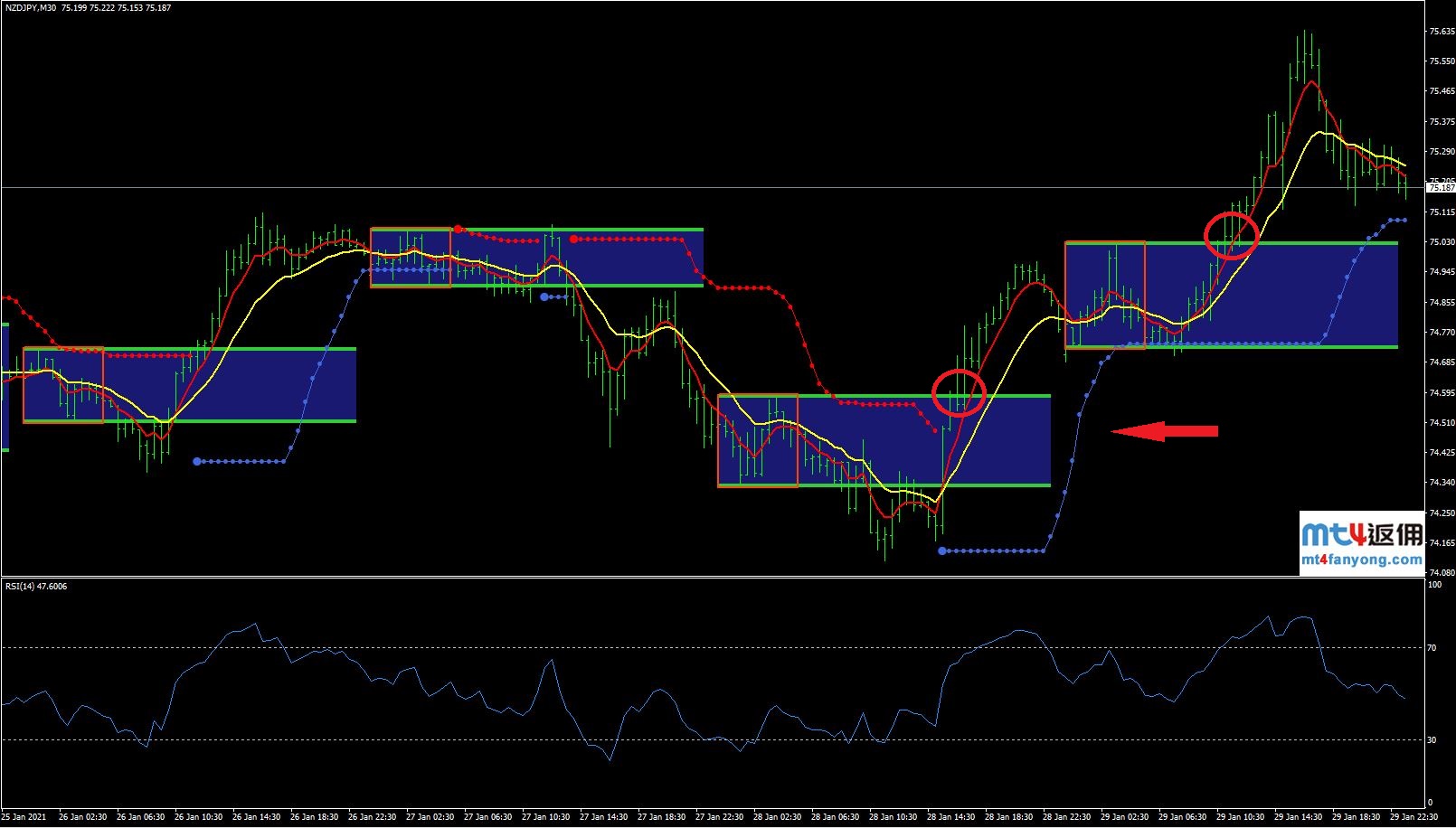Click the large red dot starting the 27 Jan 10:30 dotted line
Viewport: 1456px width, 828px height.
click(574, 240)
